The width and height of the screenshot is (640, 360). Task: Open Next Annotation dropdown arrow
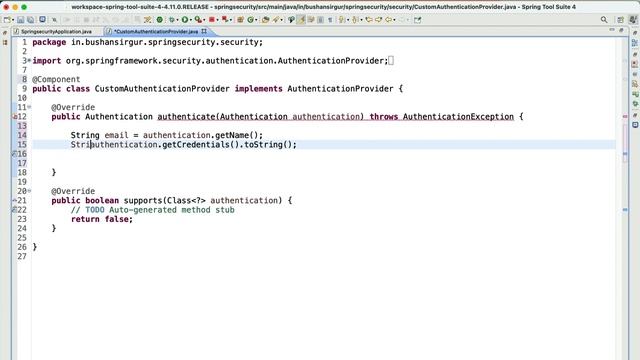click(348, 20)
